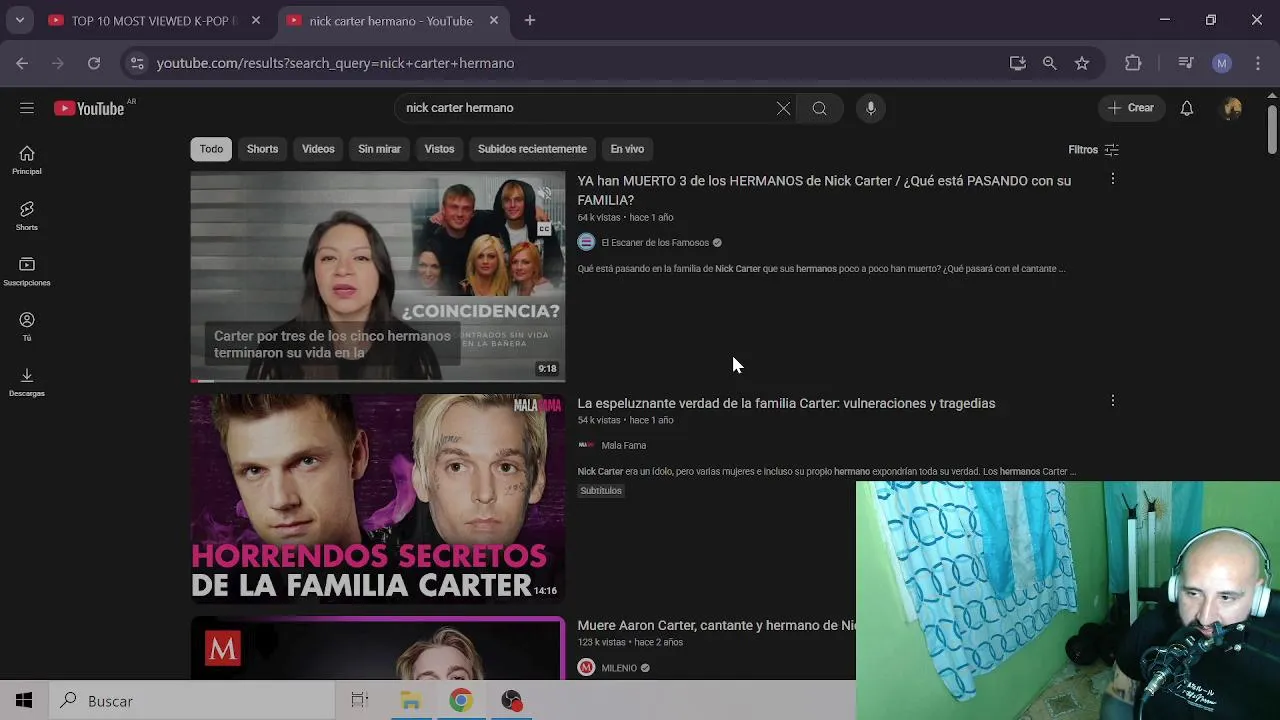Viewport: 1280px width, 720px height.
Task: Open the Tú profile section
Action: pyautogui.click(x=27, y=326)
